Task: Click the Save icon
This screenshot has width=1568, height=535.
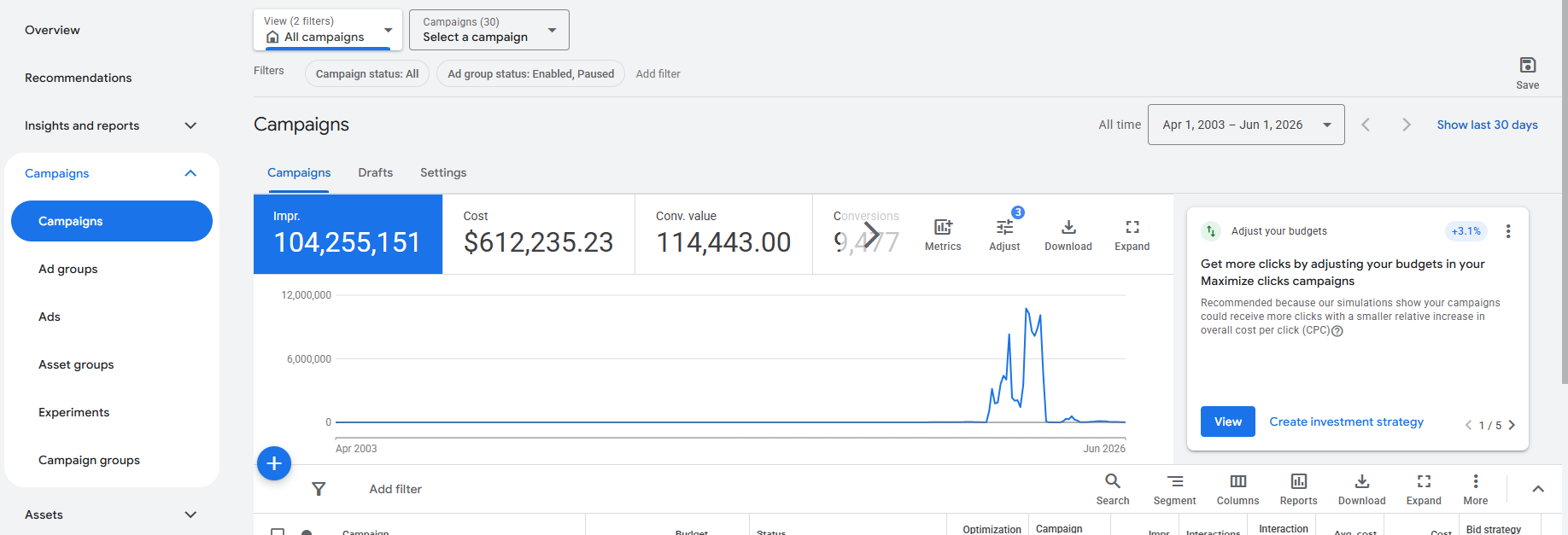Action: (1527, 65)
